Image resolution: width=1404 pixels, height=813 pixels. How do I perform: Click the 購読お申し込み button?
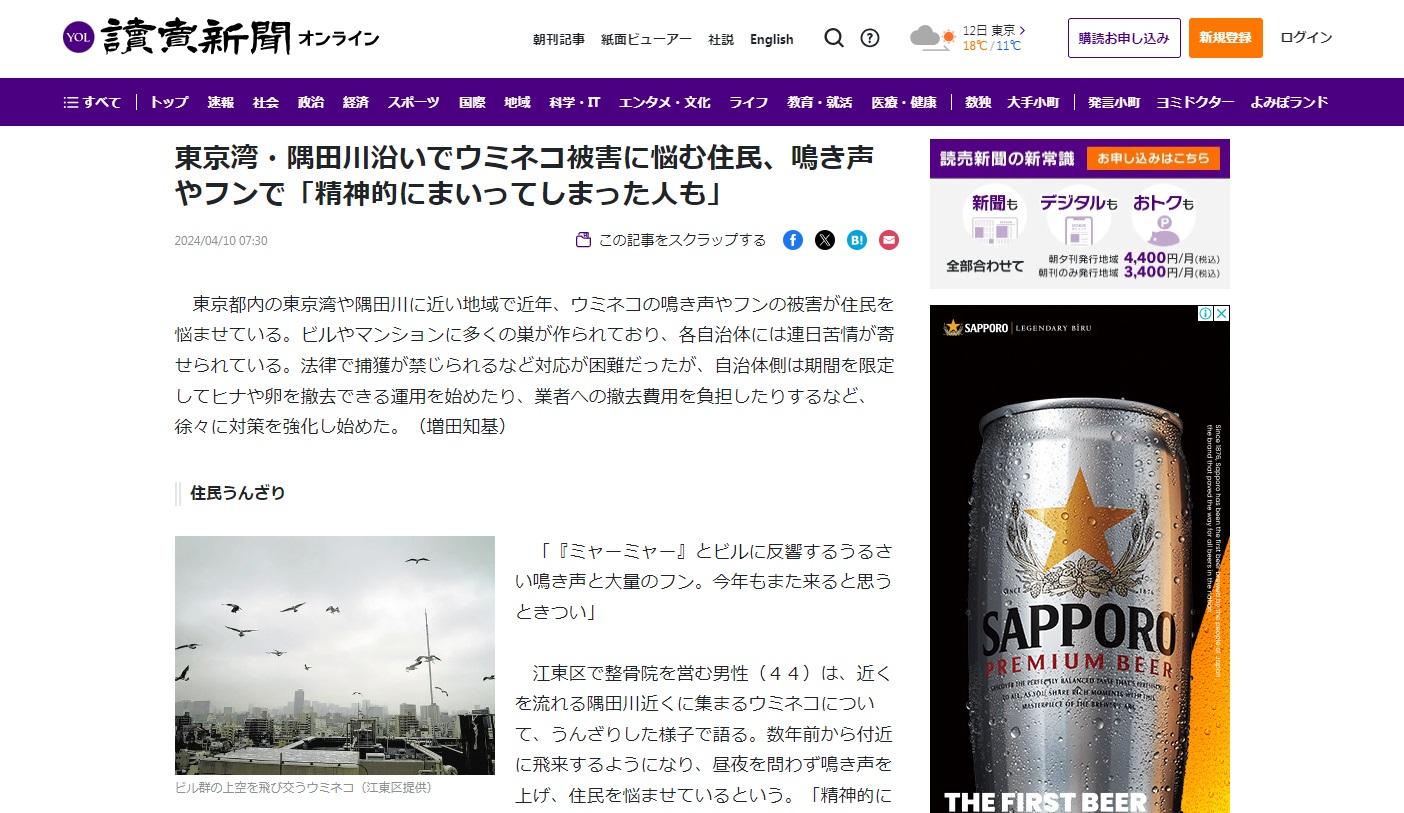point(1123,38)
